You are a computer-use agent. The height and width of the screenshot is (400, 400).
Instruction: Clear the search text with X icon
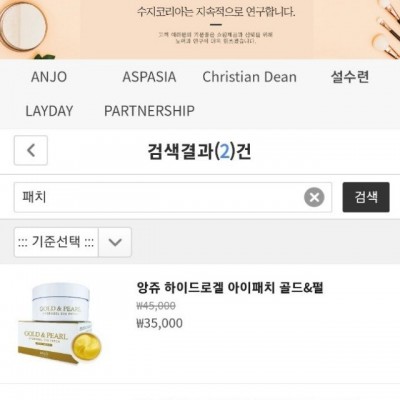(x=314, y=197)
